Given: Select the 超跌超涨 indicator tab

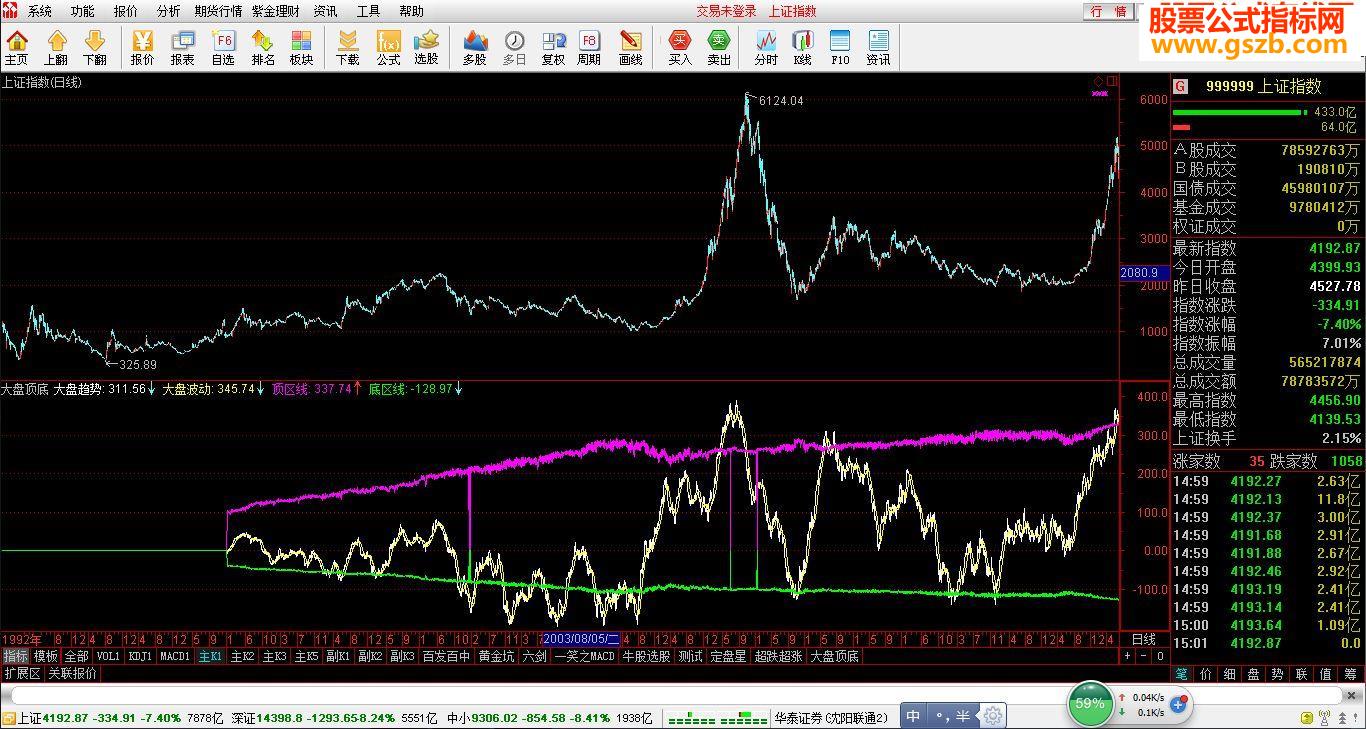Looking at the screenshot, I should pyautogui.click(x=779, y=657).
